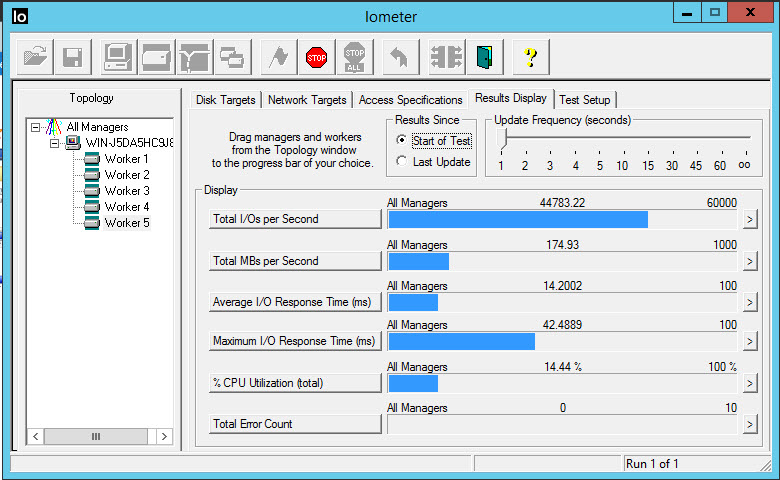This screenshot has width=780, height=480.
Task: Reset workers undo arrow icon
Action: pyautogui.click(x=400, y=57)
